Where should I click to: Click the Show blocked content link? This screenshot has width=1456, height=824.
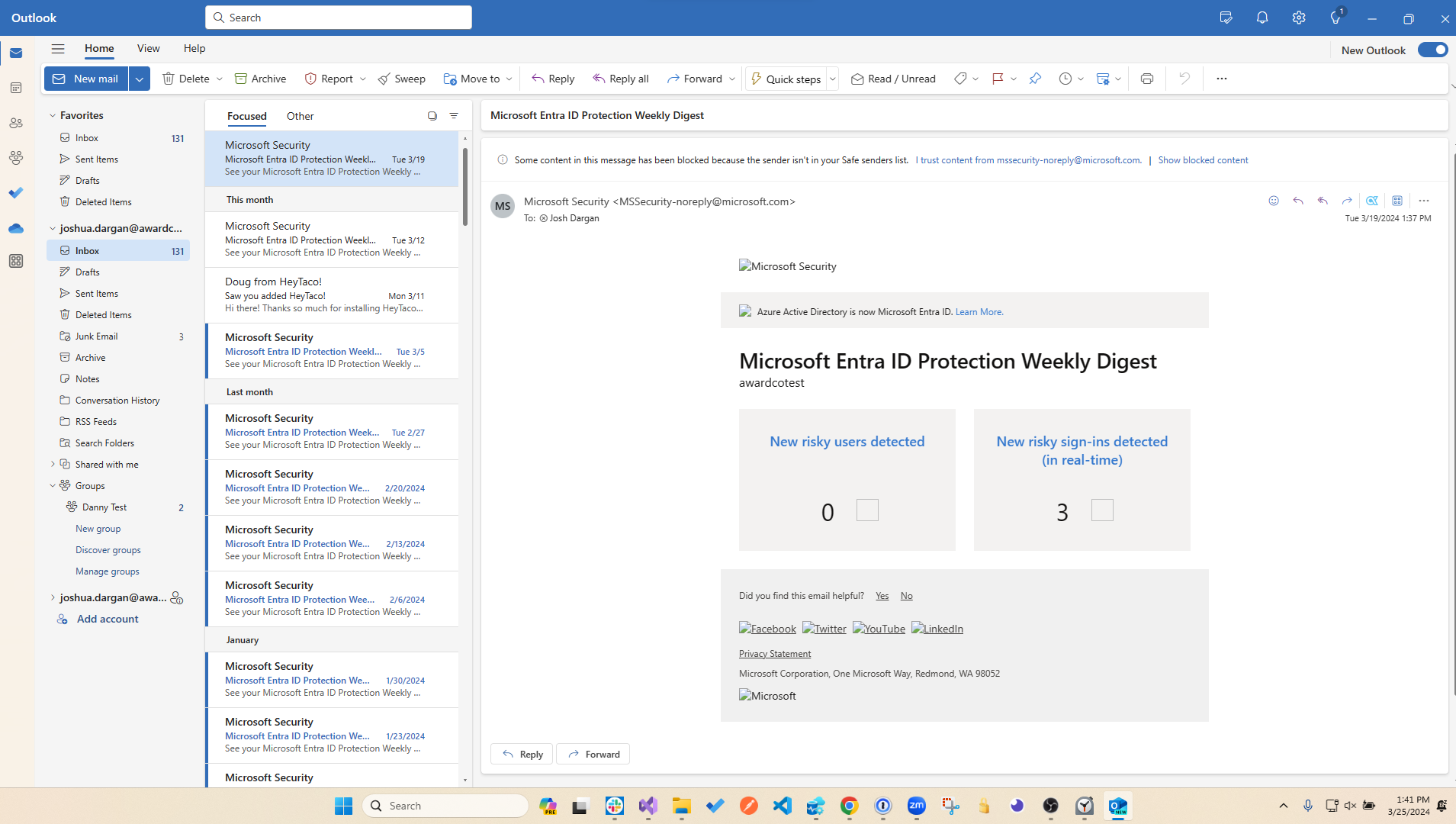coord(1203,159)
